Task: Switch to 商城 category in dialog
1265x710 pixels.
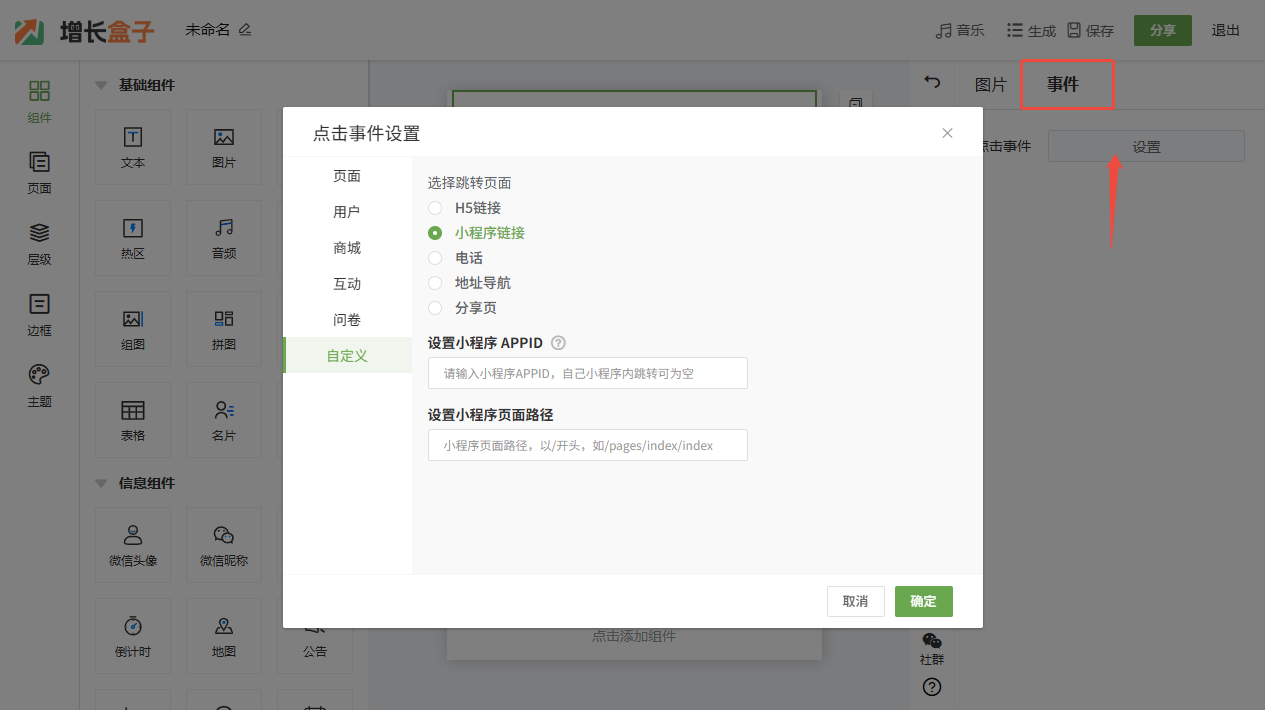Action: point(347,248)
